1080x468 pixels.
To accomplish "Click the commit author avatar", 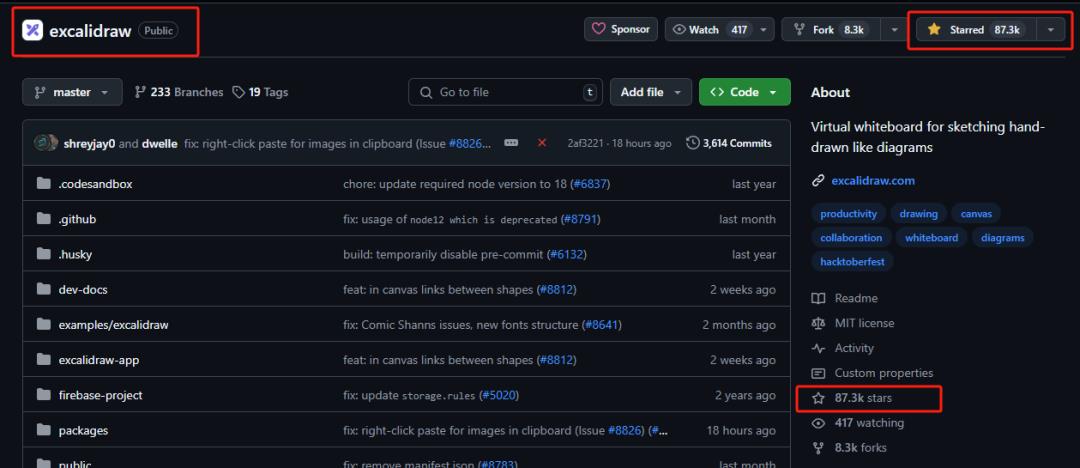I will pos(45,143).
